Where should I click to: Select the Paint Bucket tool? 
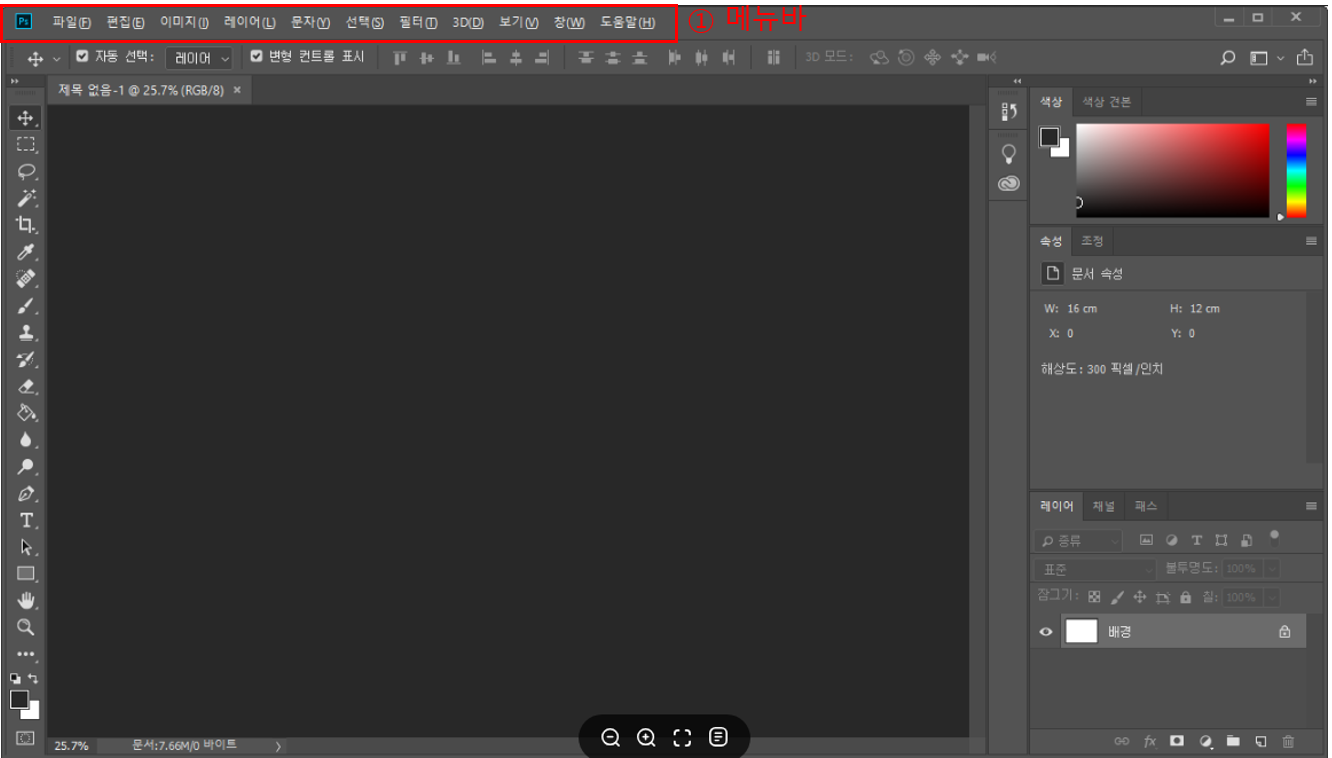point(25,413)
